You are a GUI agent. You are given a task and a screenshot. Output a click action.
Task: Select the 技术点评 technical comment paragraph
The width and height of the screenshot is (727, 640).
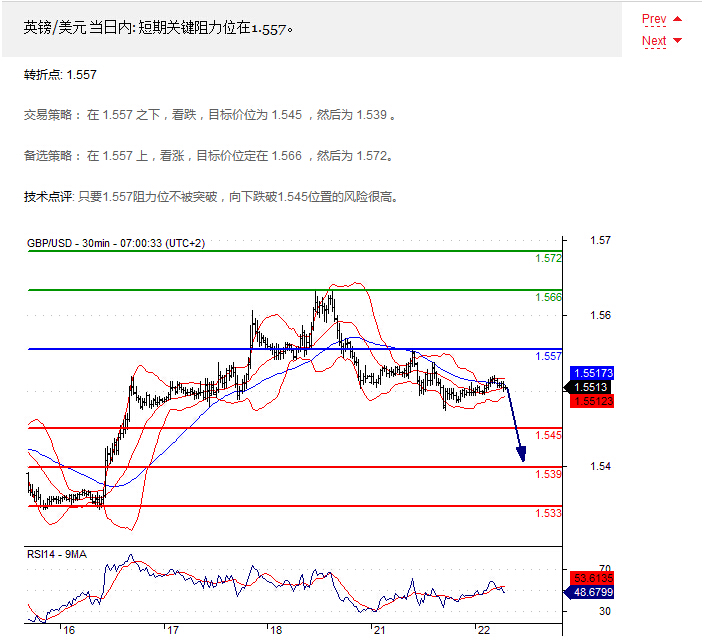click(x=211, y=197)
